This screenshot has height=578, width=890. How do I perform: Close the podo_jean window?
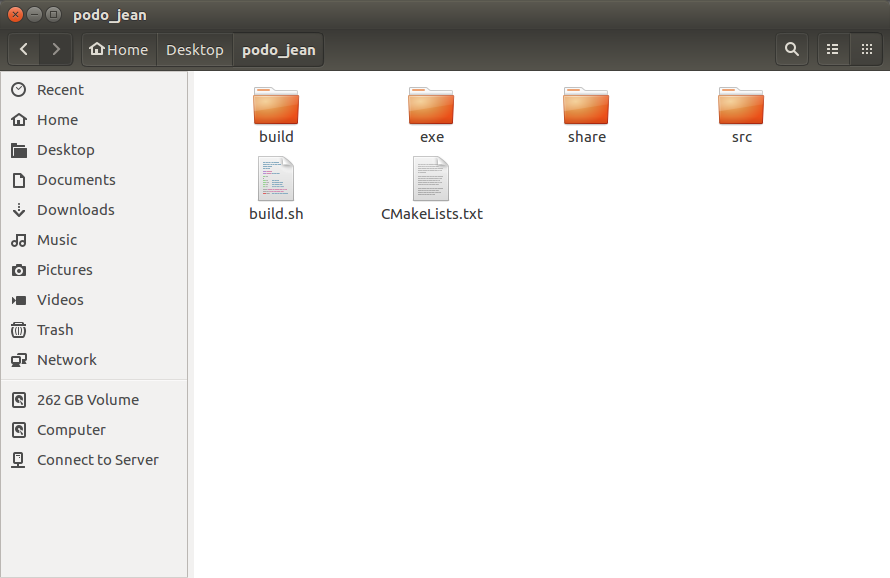pos(15,15)
